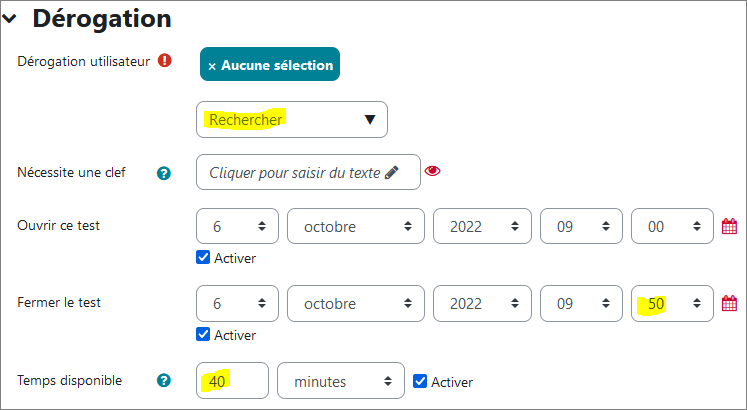Click the red required-field warning icon
The image size is (747, 410).
[x=165, y=61]
